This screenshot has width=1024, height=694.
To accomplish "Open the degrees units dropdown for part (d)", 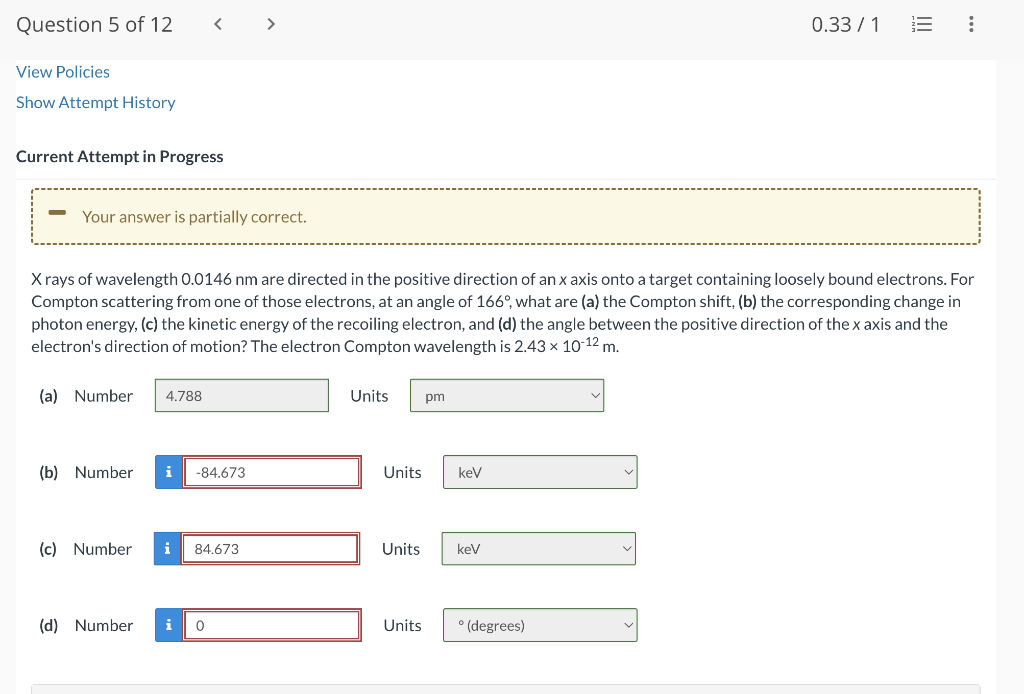I will click(x=540, y=625).
